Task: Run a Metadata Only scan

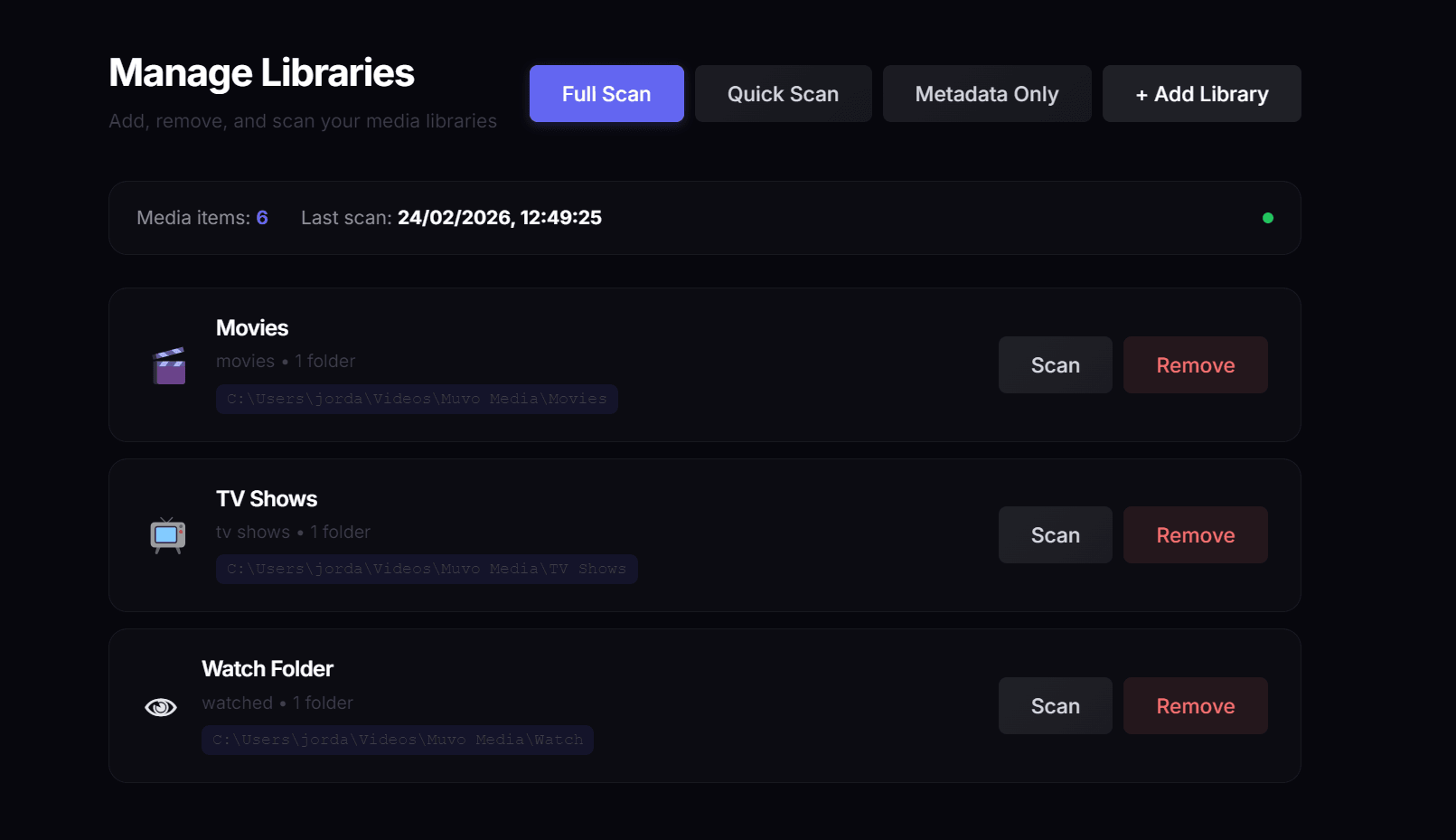Action: 986,93
